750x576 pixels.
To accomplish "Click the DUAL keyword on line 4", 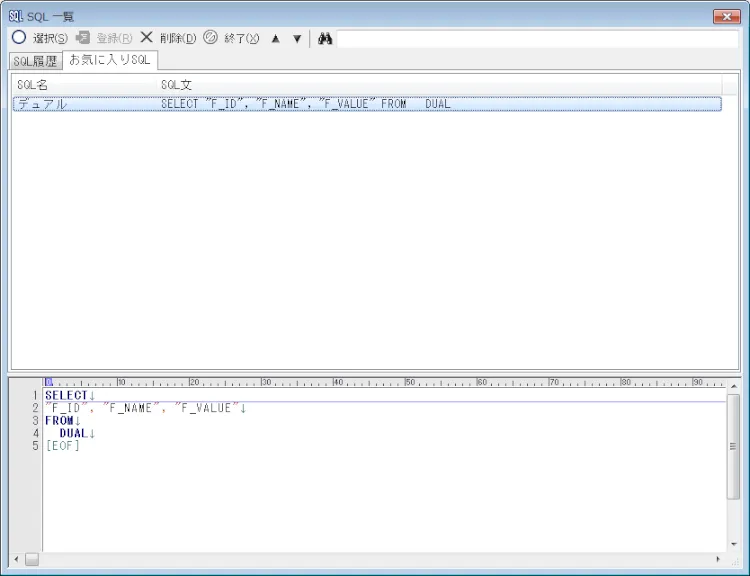I will [x=74, y=433].
